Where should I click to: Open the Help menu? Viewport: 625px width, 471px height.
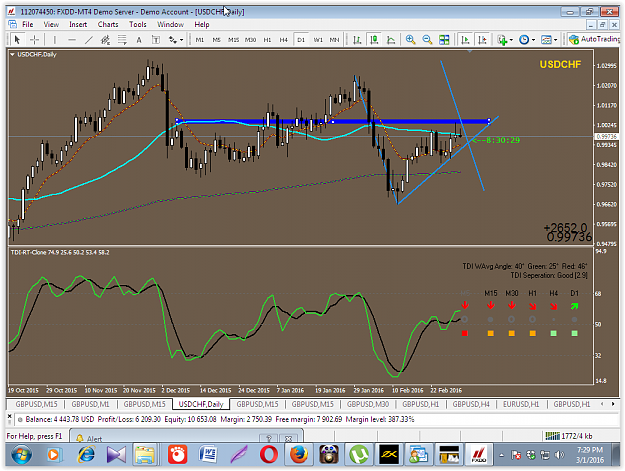(202, 24)
